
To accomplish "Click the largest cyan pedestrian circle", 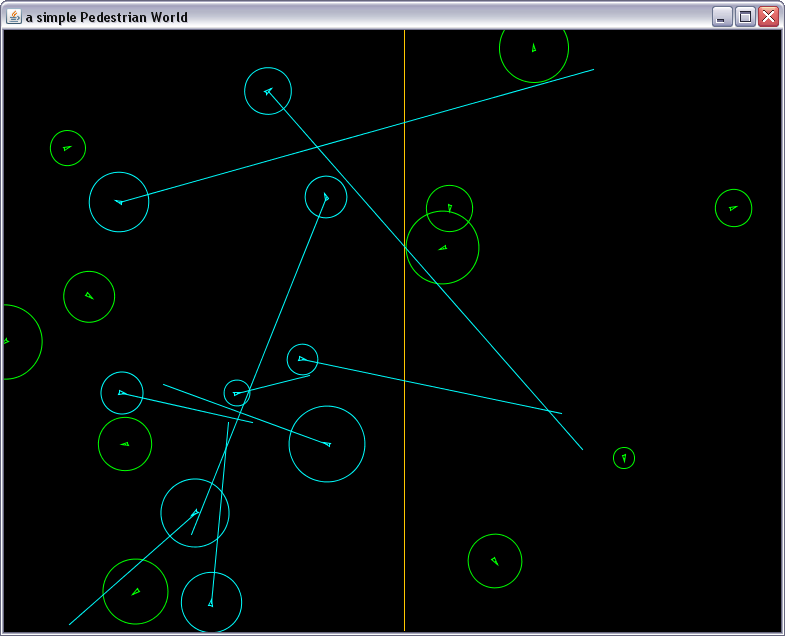I will tap(327, 444).
